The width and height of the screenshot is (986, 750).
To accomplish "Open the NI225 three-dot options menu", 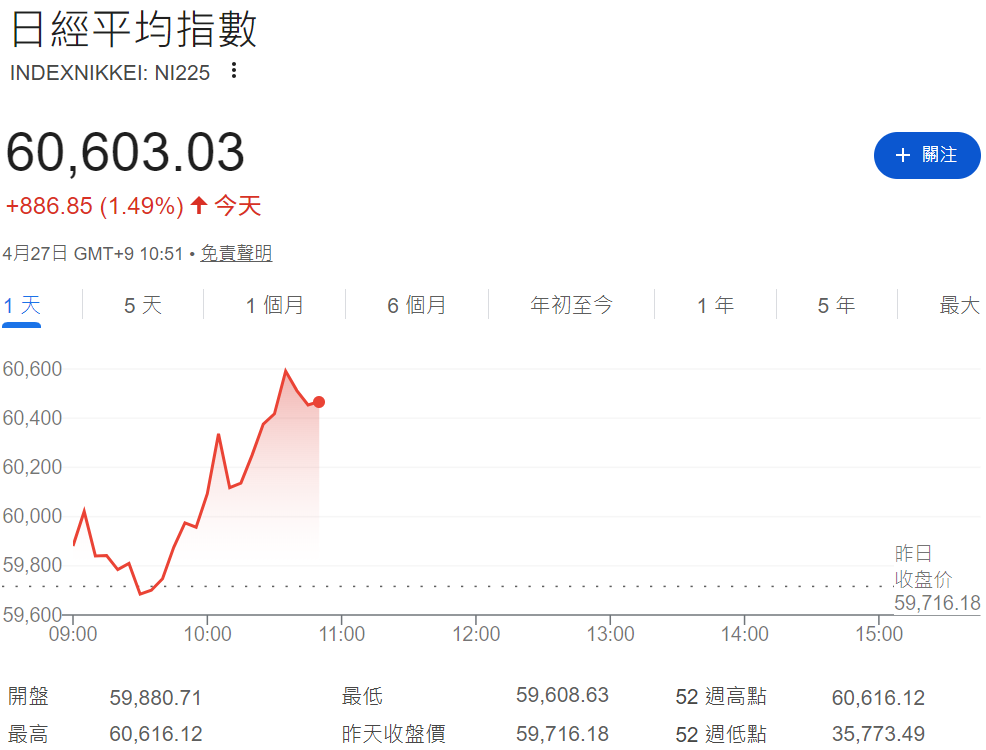I will tap(233, 72).
